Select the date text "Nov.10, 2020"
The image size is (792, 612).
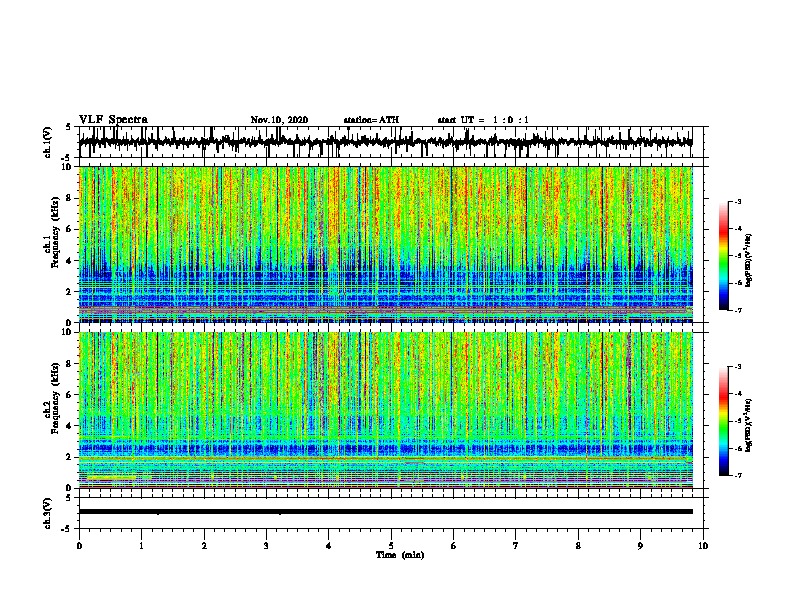279,120
